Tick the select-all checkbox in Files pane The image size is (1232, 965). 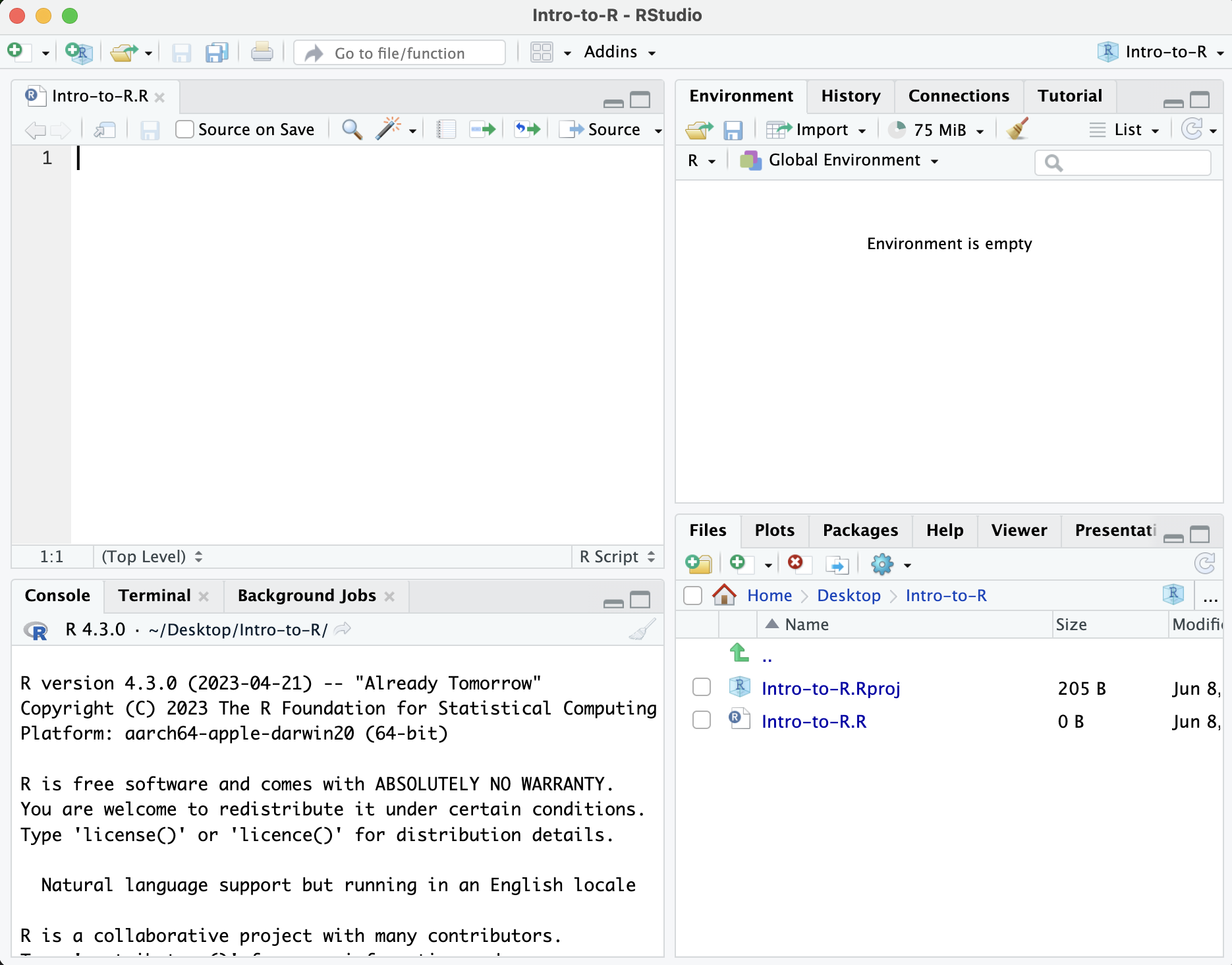click(692, 595)
